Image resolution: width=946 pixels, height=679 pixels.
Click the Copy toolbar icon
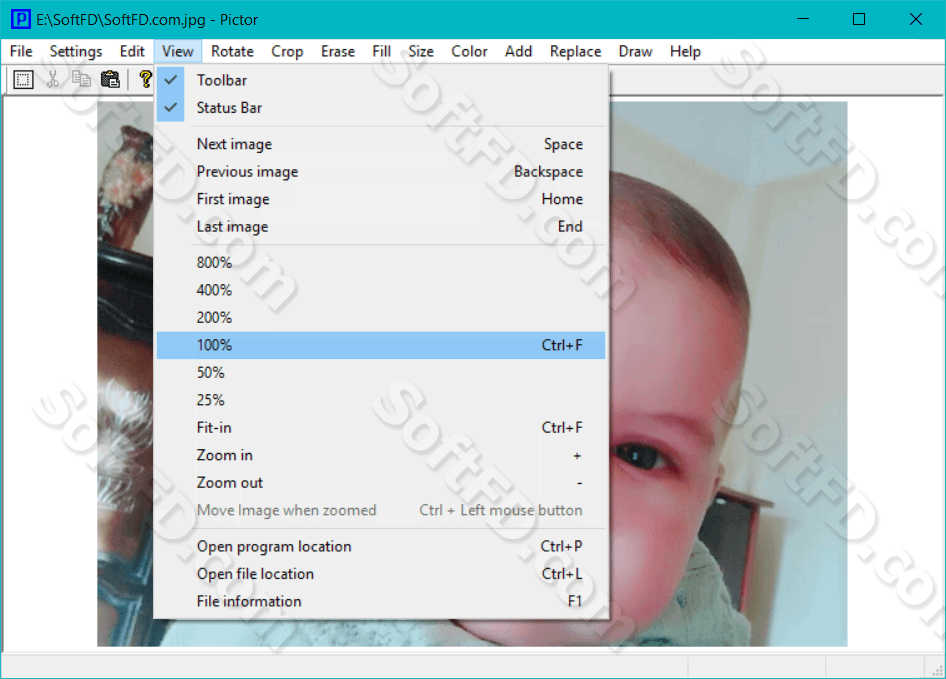point(81,80)
